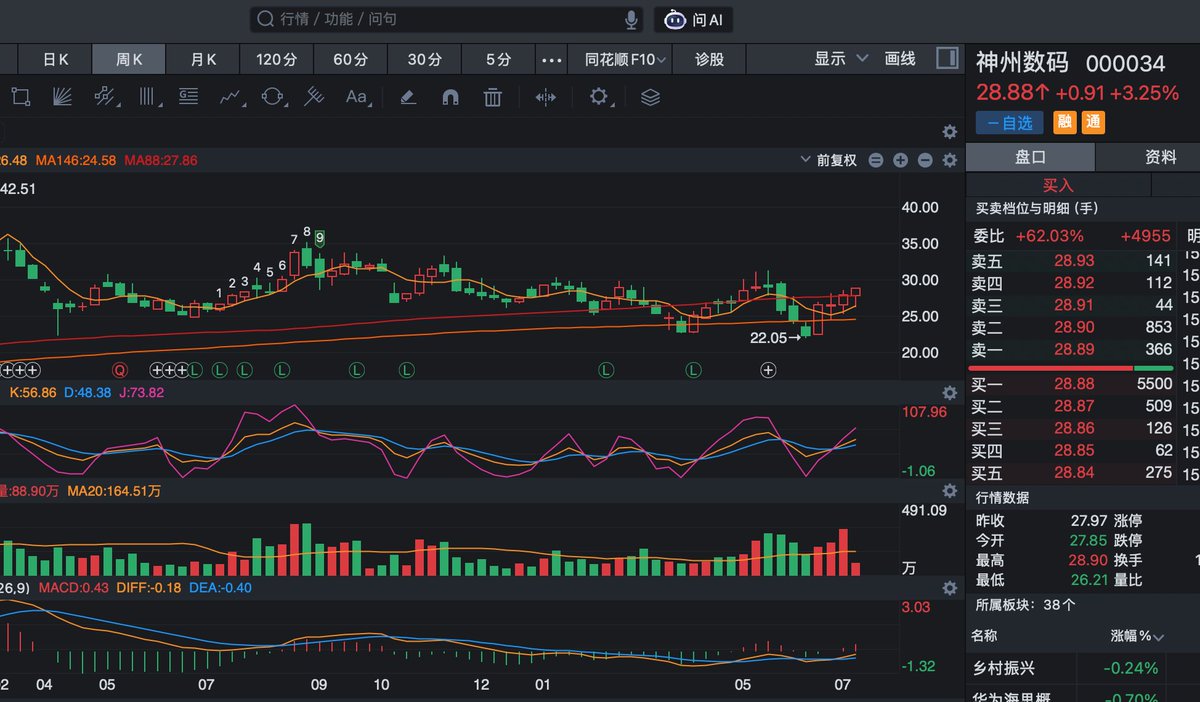The image size is (1200, 702).
Task: Click the MA146:24.58 indicator label
Action: tap(76, 160)
